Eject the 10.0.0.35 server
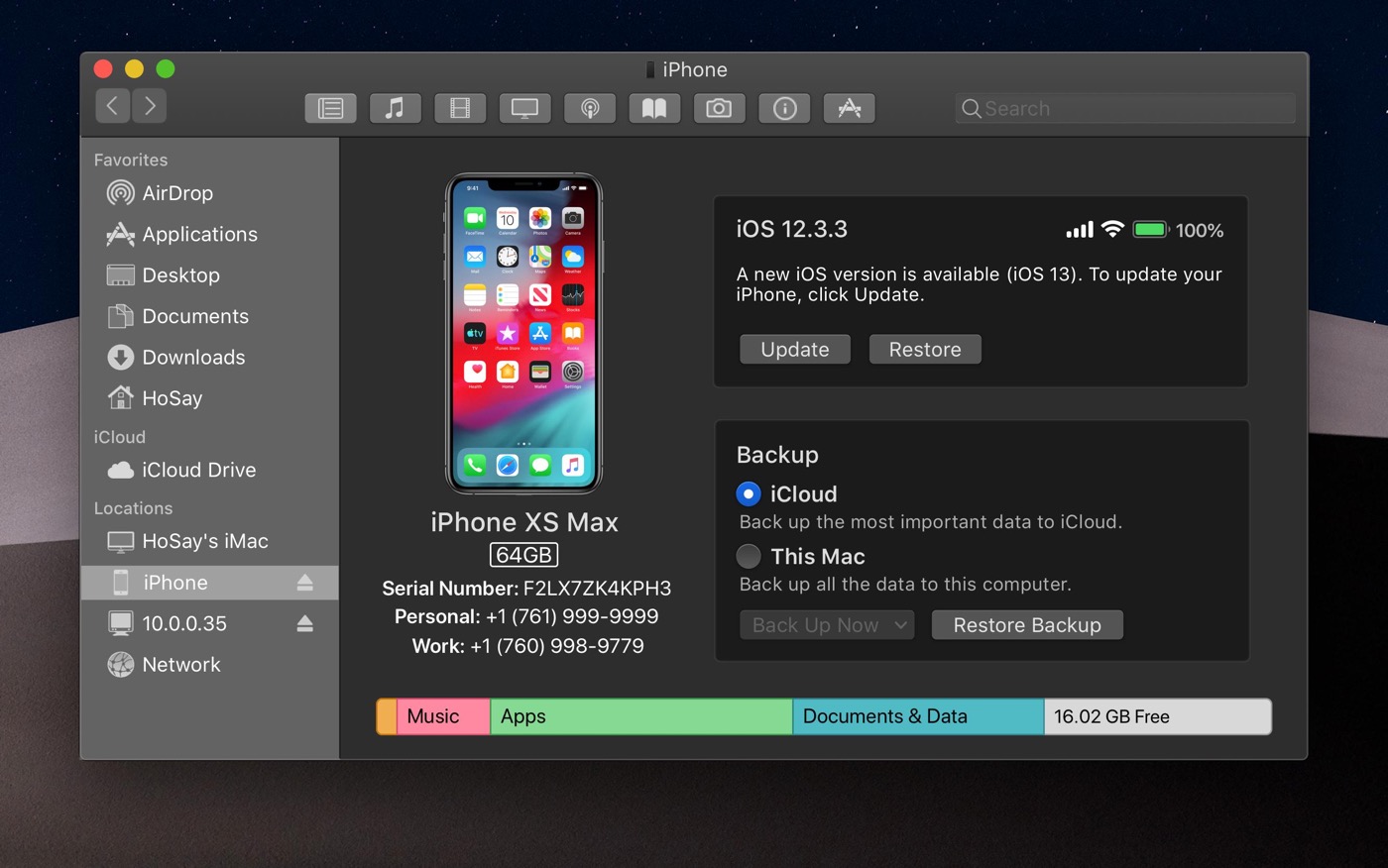The height and width of the screenshot is (868, 1388). [x=305, y=623]
